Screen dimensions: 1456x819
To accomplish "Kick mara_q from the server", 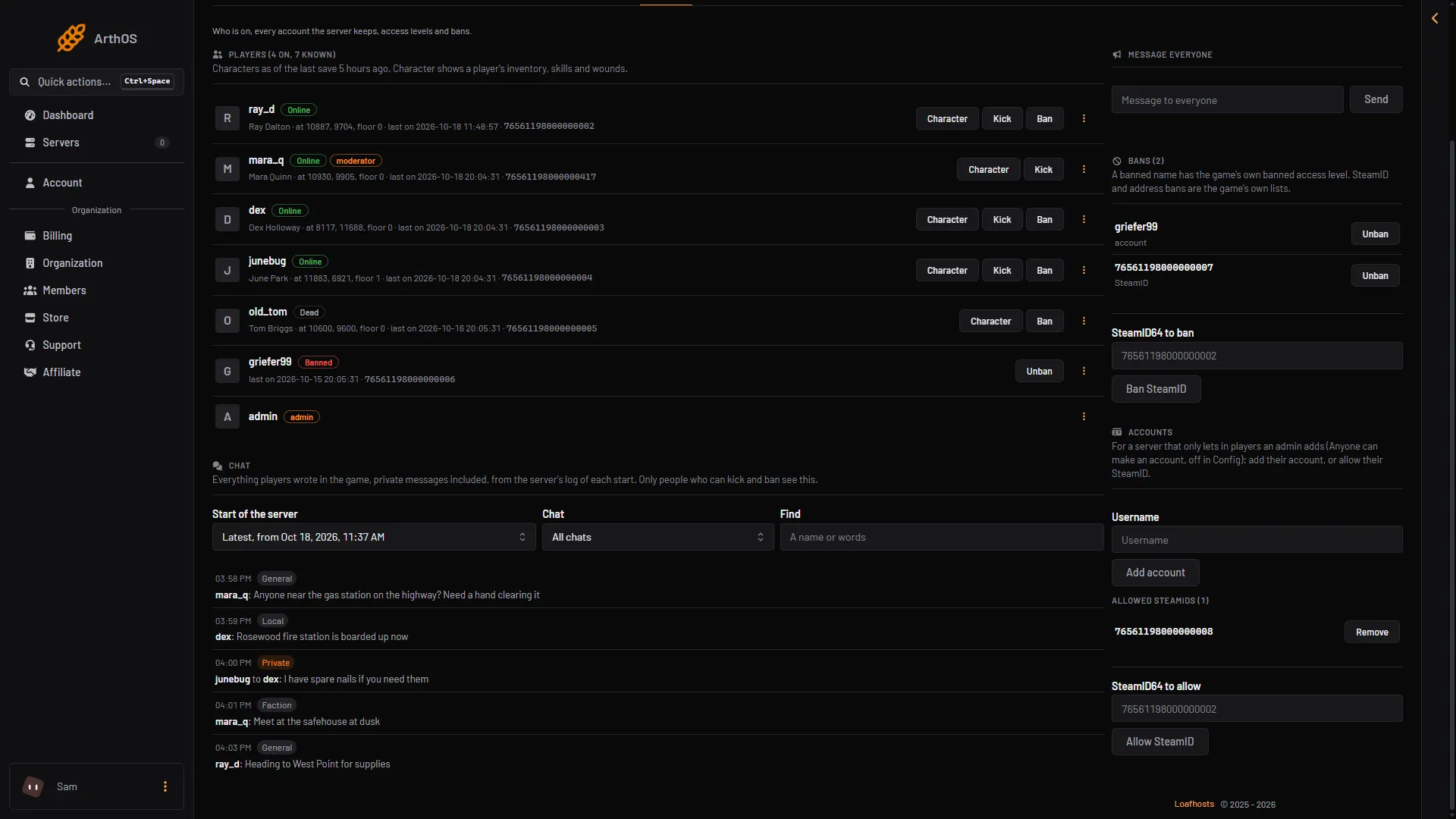I will click(x=1043, y=170).
